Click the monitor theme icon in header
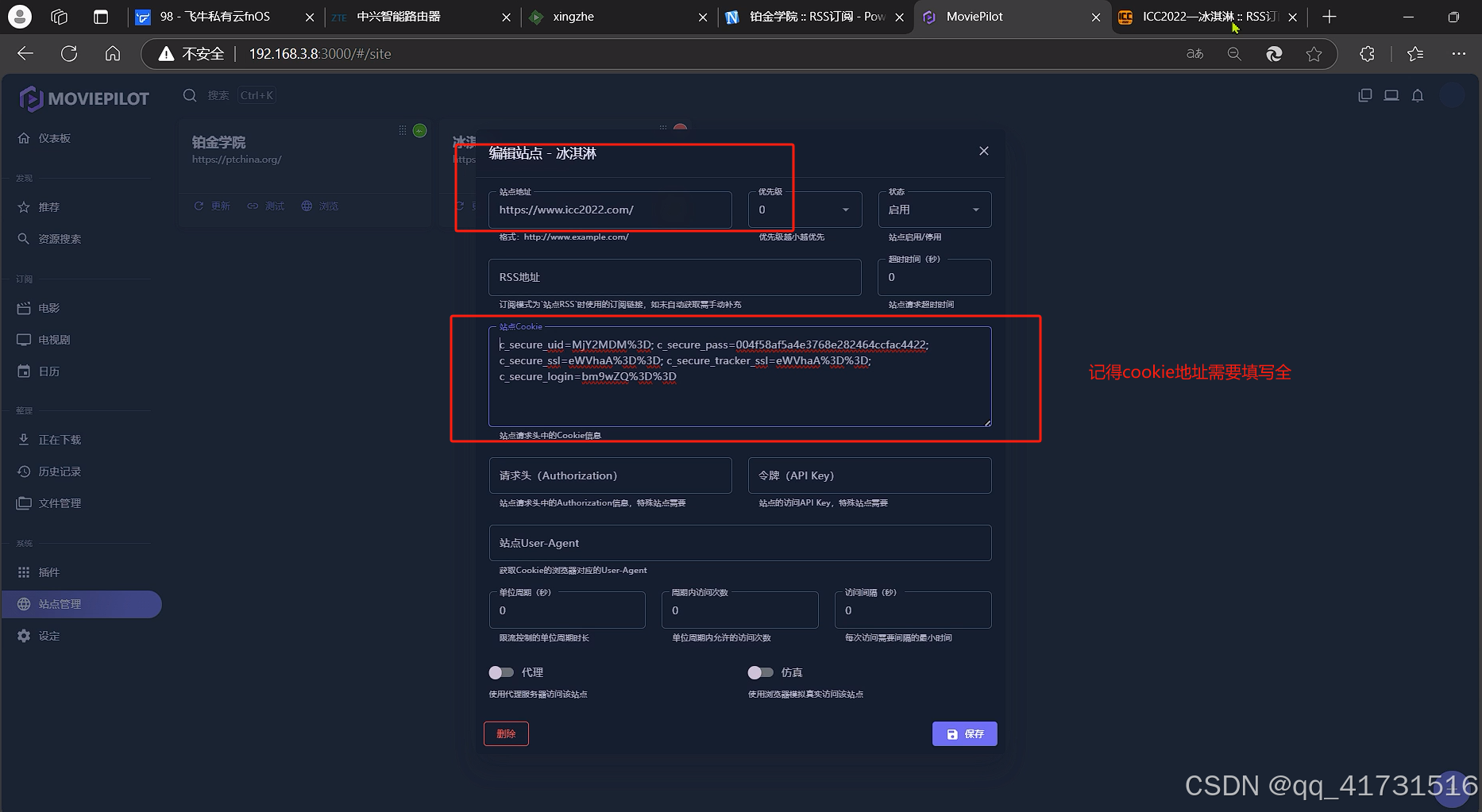The height and width of the screenshot is (812, 1482). tap(1391, 95)
